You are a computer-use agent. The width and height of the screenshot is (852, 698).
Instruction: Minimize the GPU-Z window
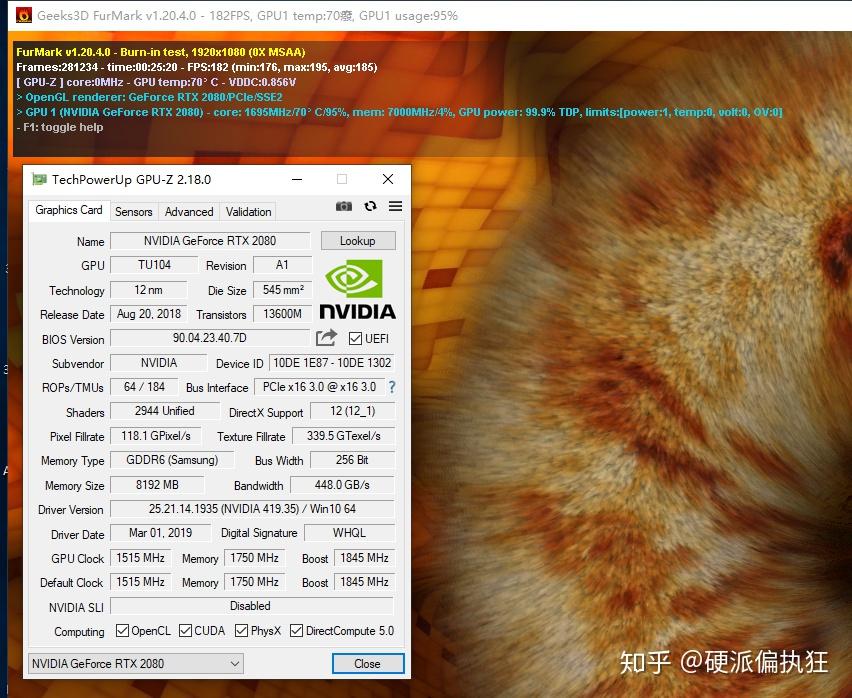[297, 179]
